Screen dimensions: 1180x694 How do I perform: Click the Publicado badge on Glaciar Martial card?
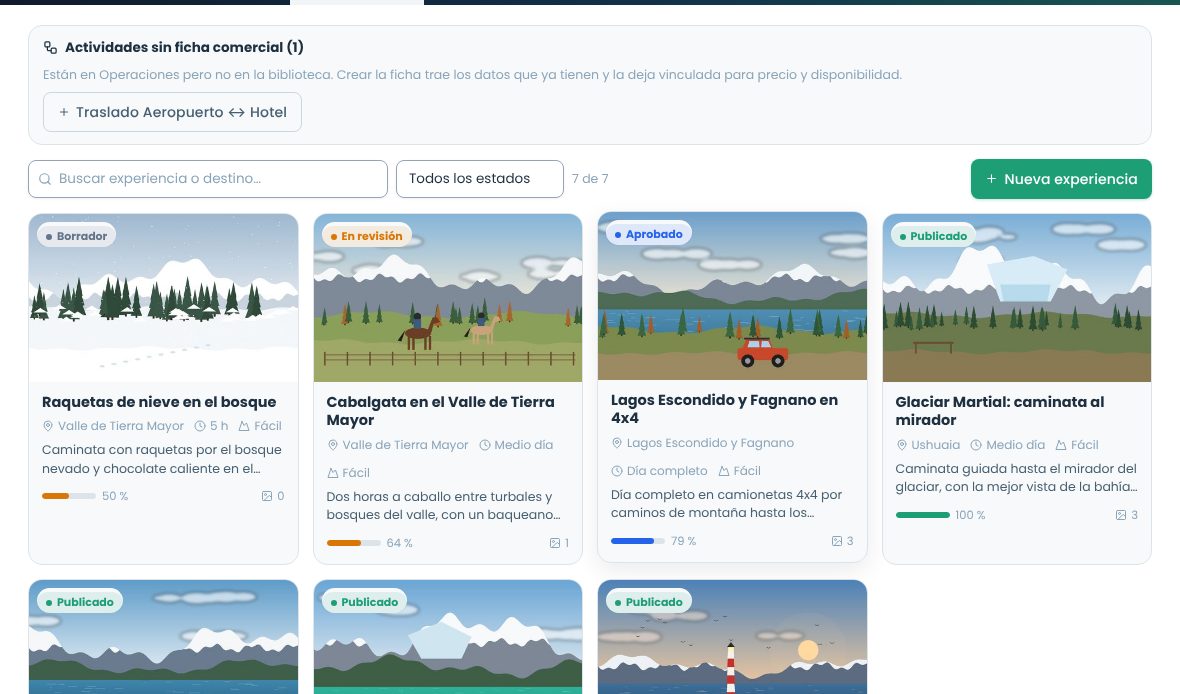(932, 236)
